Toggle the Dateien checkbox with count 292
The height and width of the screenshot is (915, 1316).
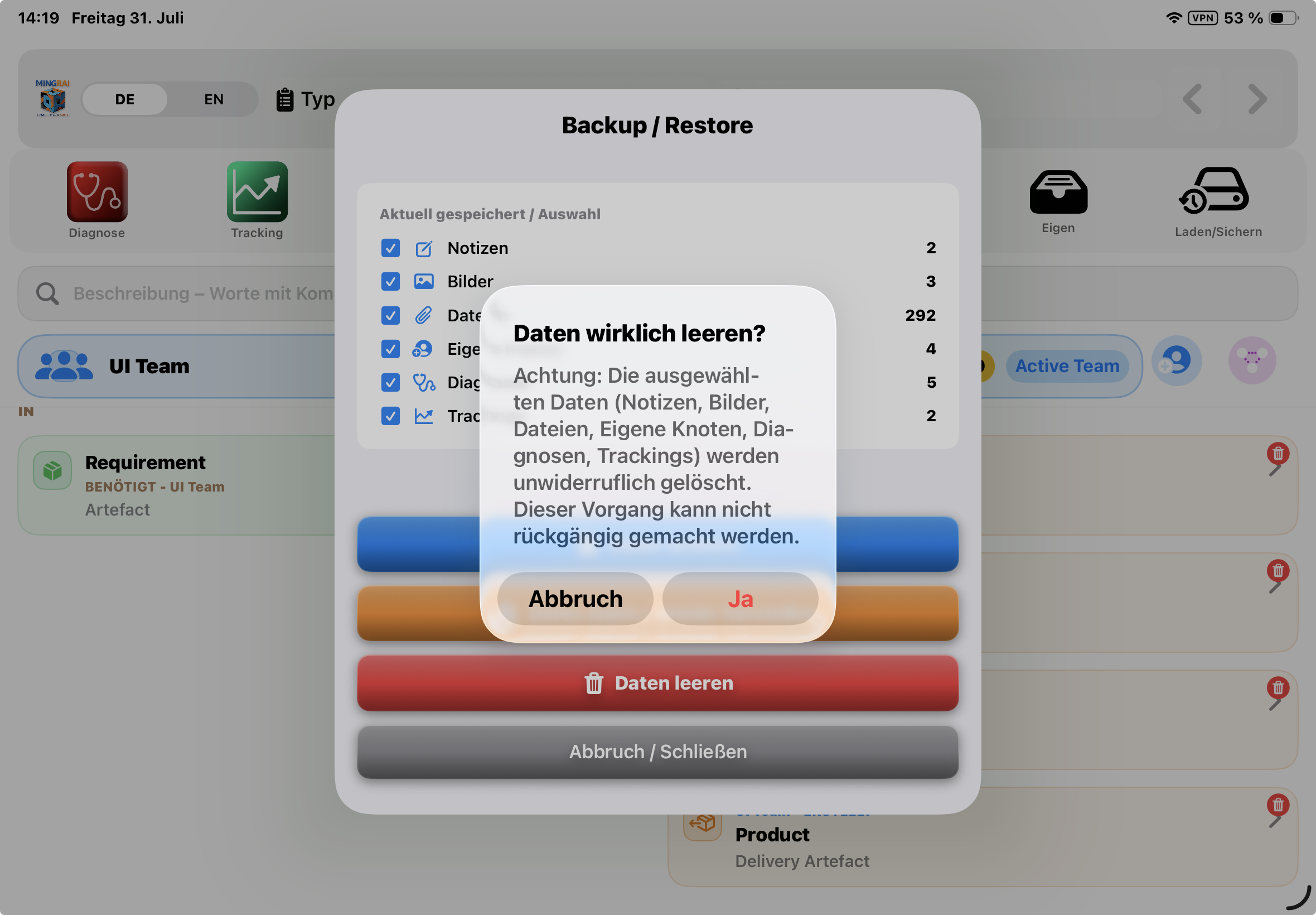point(390,315)
